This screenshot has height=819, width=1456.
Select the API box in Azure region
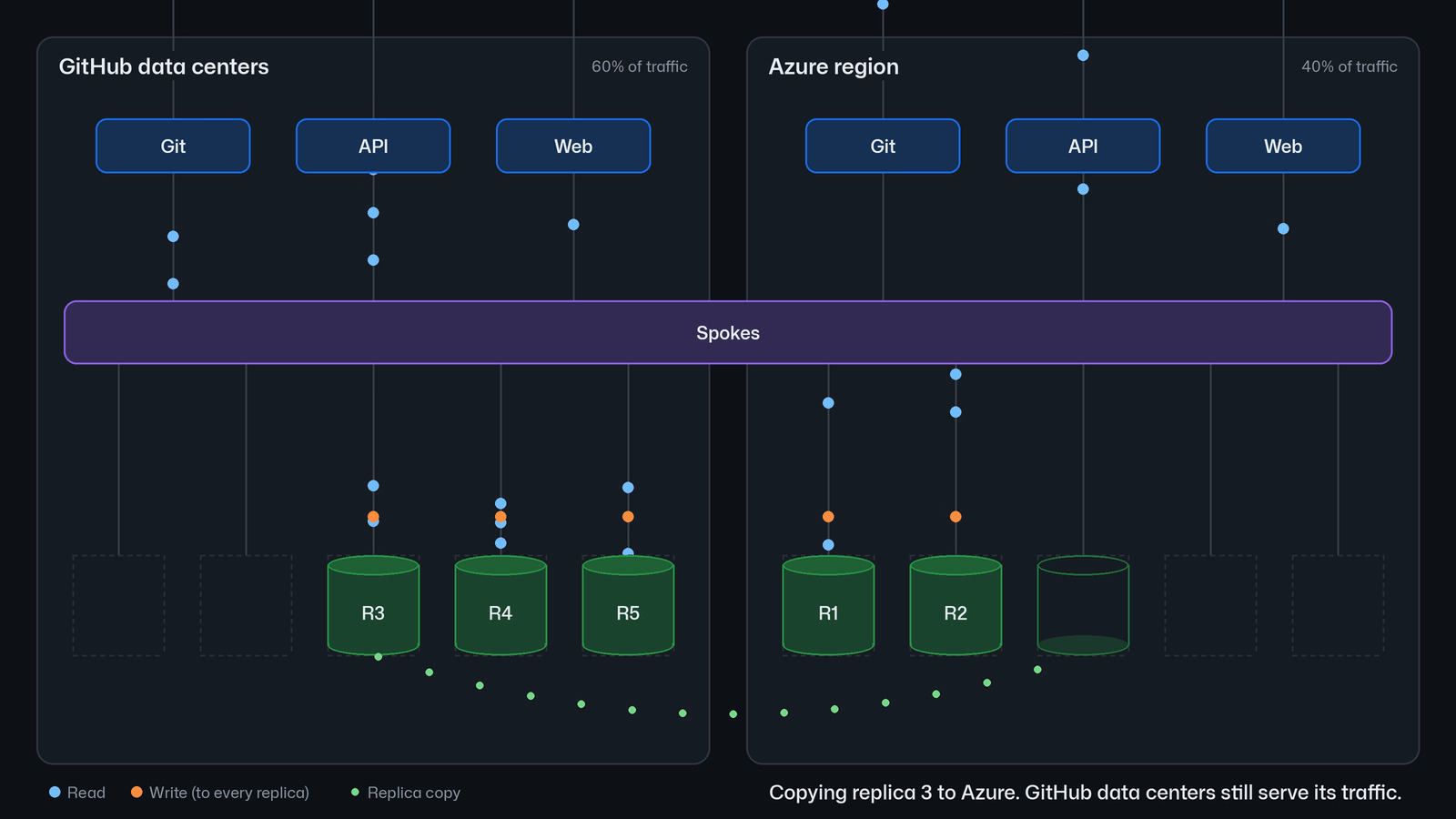pyautogui.click(x=1083, y=146)
